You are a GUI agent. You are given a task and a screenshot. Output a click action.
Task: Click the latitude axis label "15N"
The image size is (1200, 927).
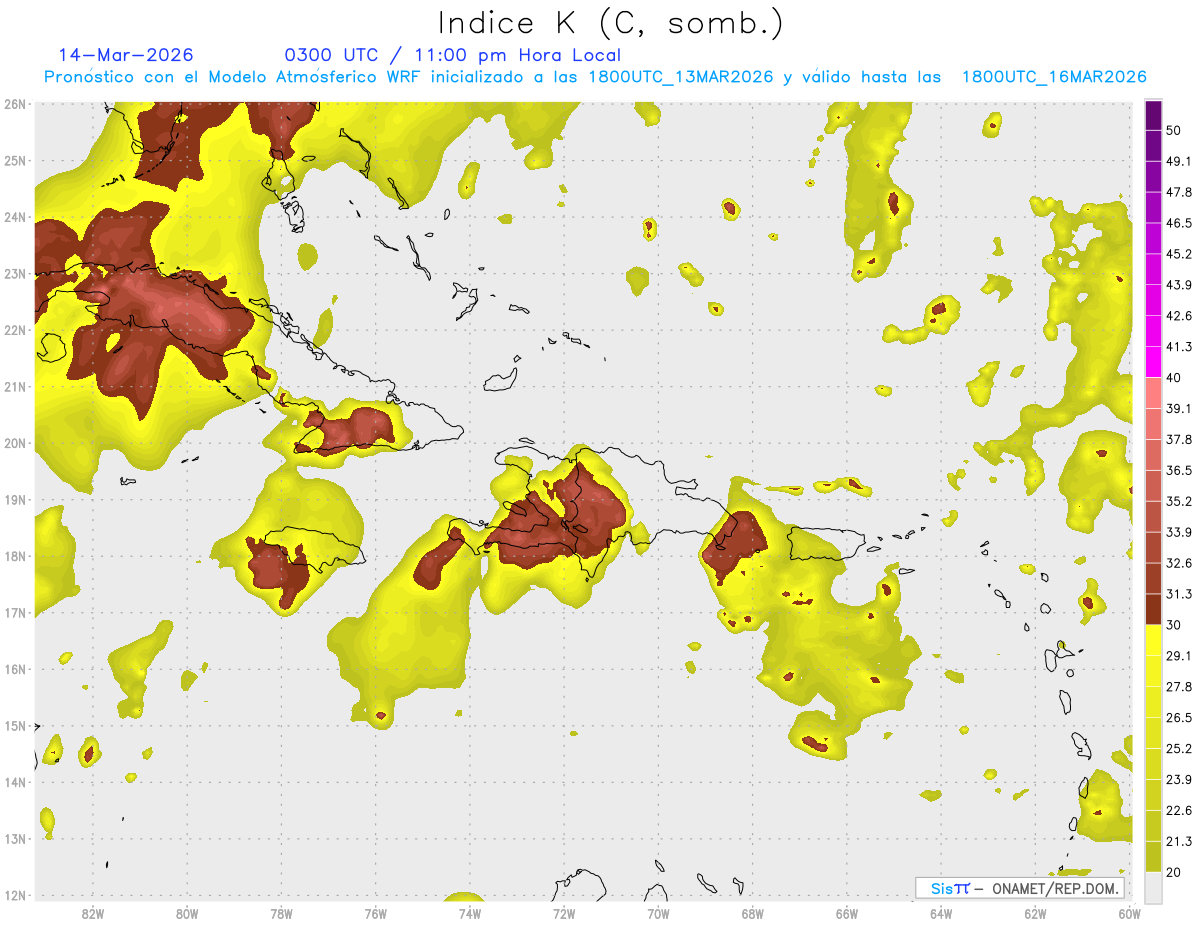tap(15, 726)
